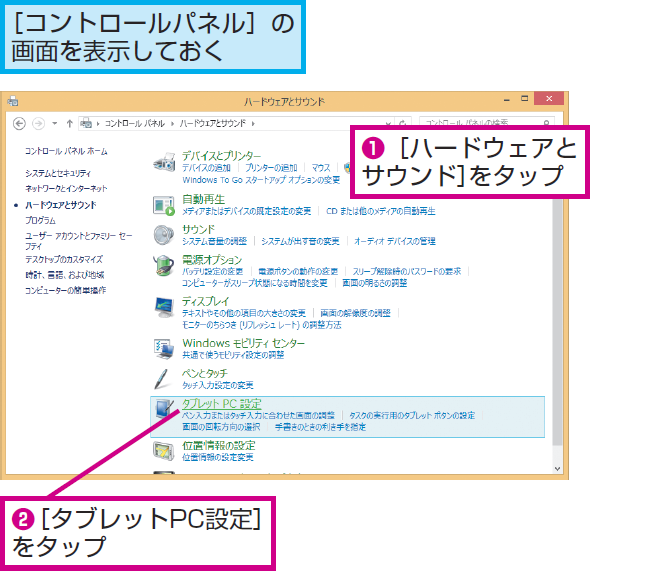
Task: Open the サウンド heading
Action: point(198,229)
